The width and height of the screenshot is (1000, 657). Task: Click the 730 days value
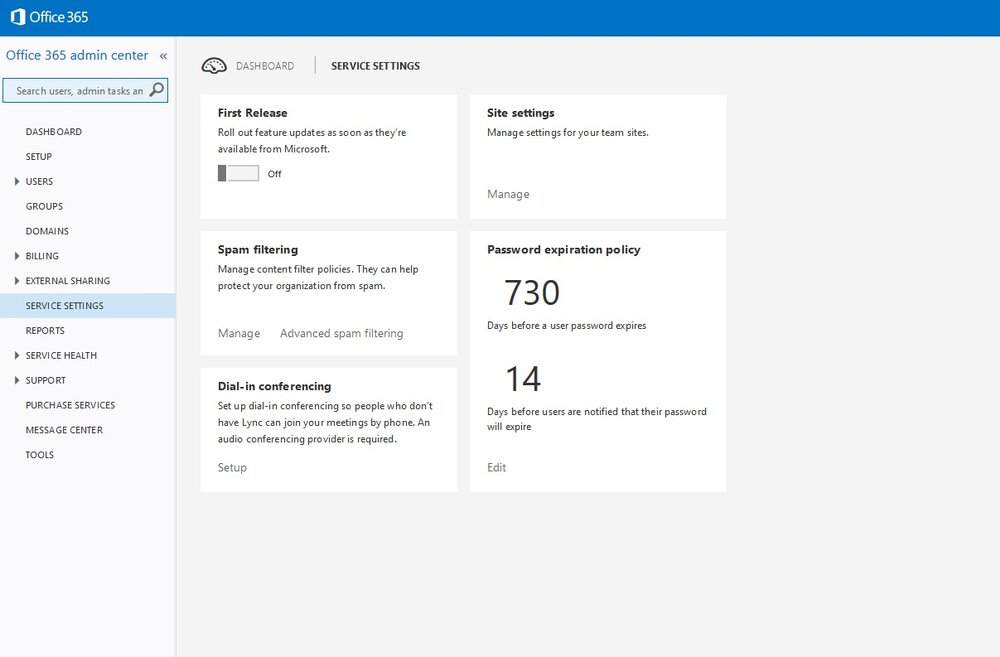pos(532,293)
